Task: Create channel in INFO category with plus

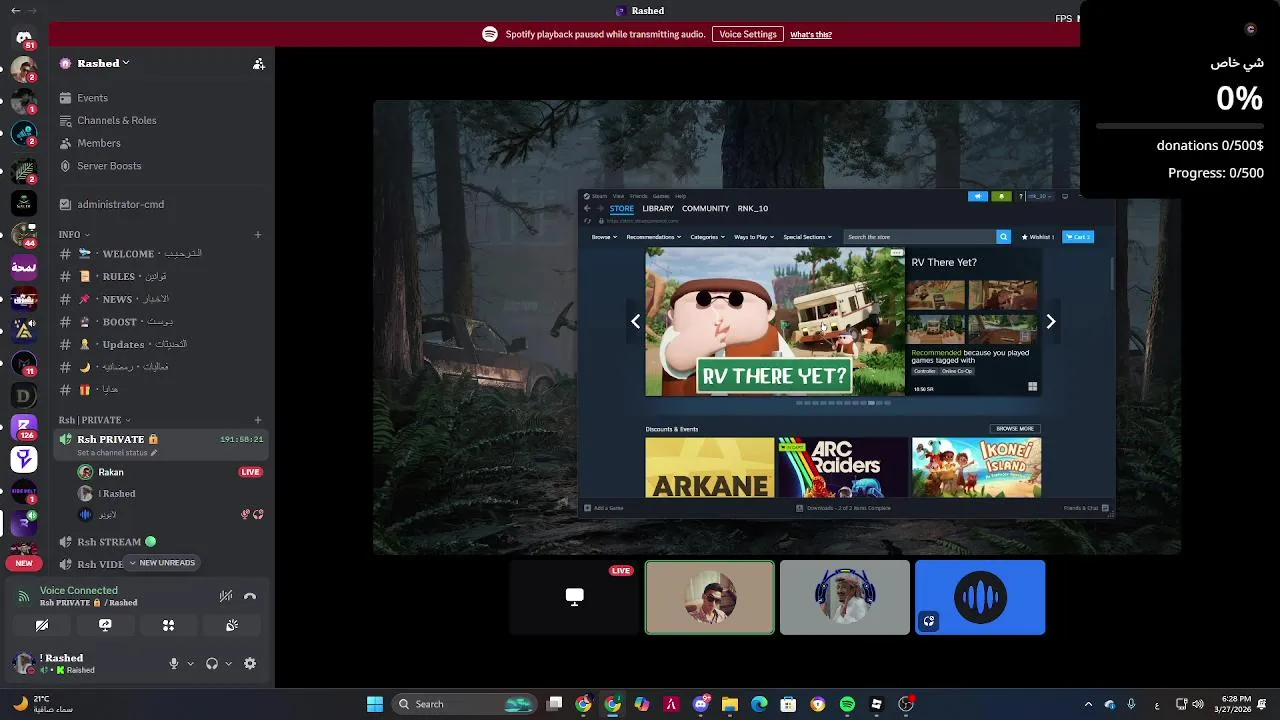Action: pos(258,235)
